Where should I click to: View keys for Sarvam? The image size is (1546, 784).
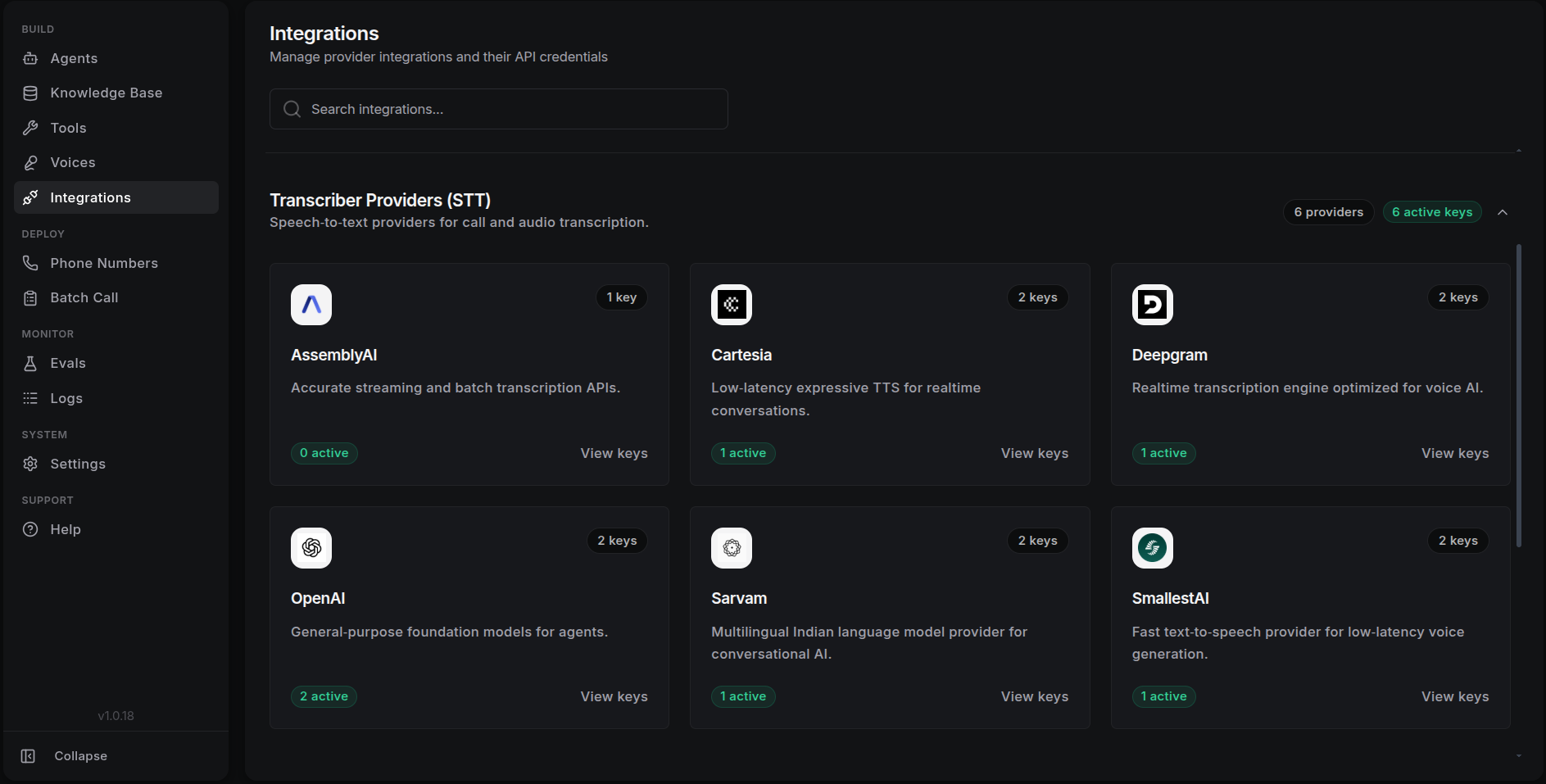point(1035,696)
